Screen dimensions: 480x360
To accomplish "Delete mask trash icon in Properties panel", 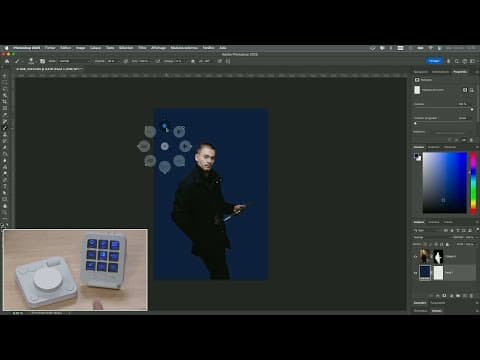I will coord(471,140).
